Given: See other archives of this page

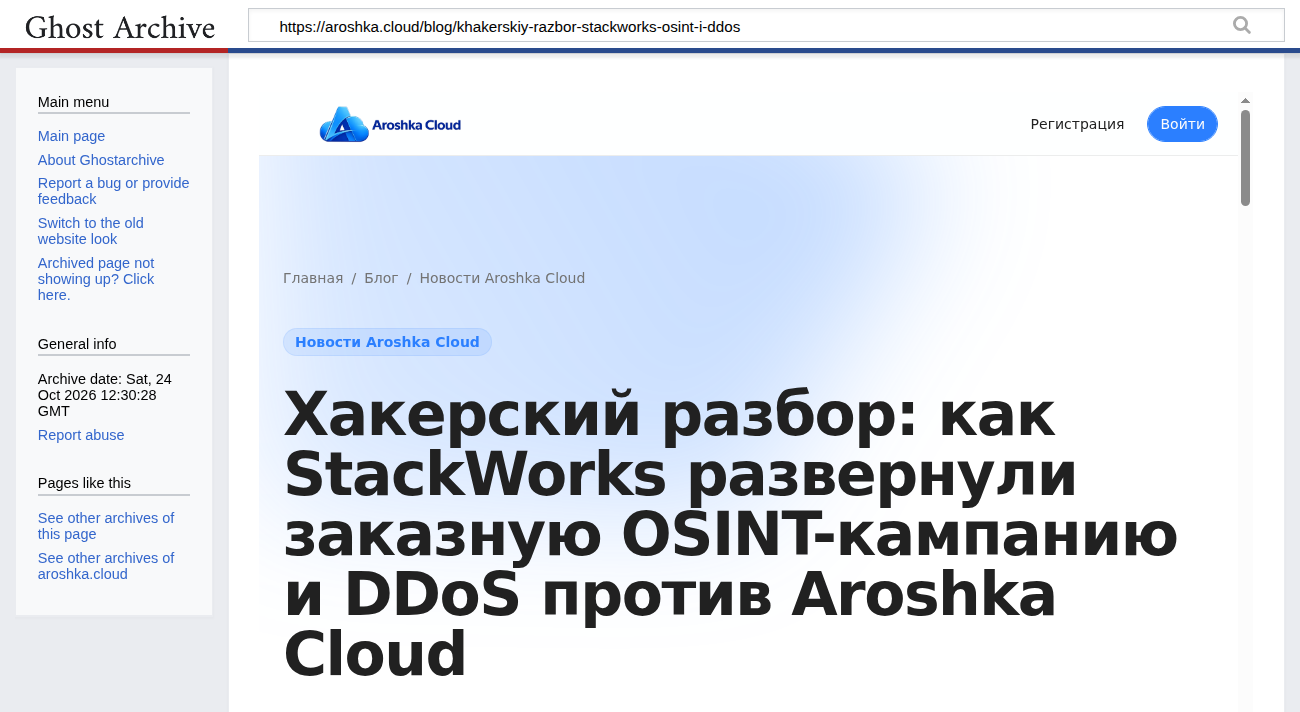Looking at the screenshot, I should tap(106, 526).
